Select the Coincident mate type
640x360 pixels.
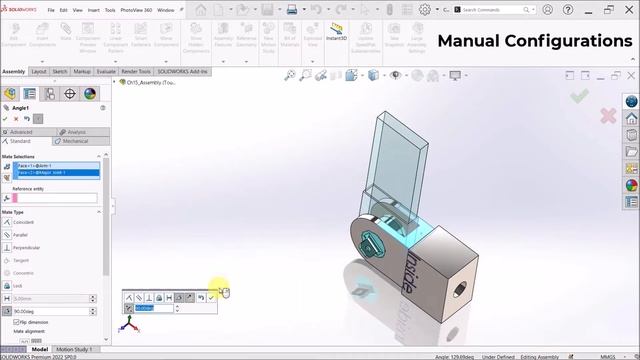7,222
